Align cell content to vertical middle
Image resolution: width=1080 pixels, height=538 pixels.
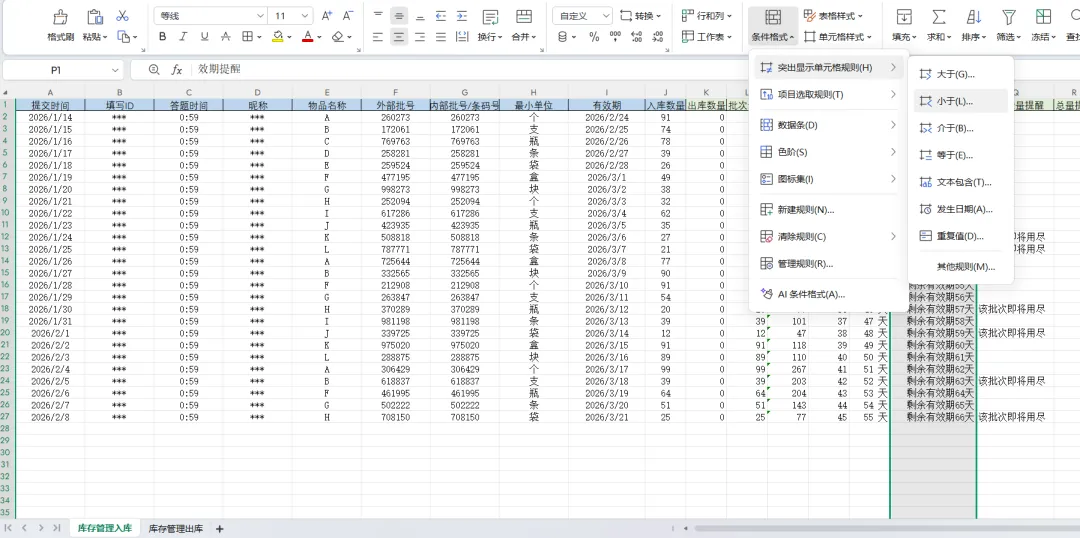399,15
